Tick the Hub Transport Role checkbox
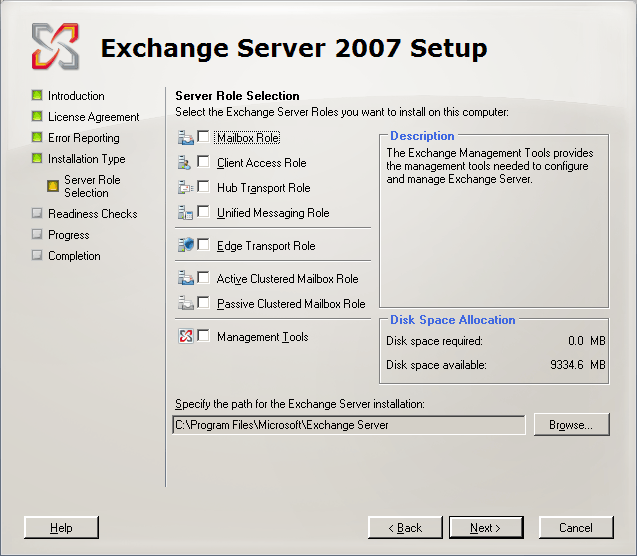 click(203, 186)
